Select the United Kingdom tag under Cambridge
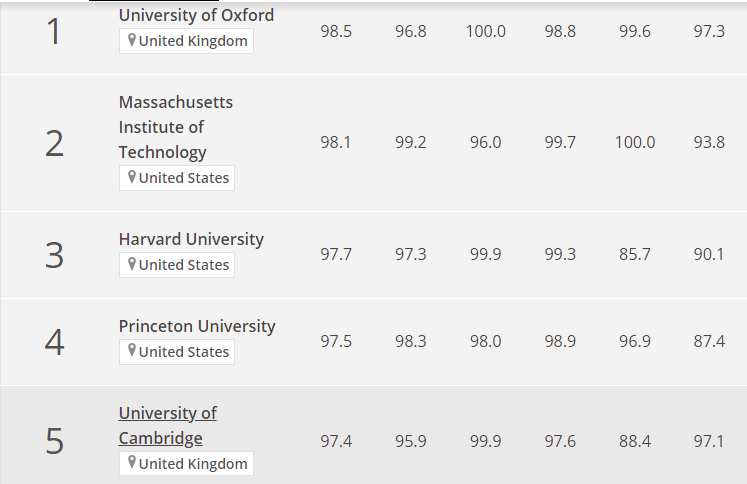The image size is (747, 484). pos(186,464)
